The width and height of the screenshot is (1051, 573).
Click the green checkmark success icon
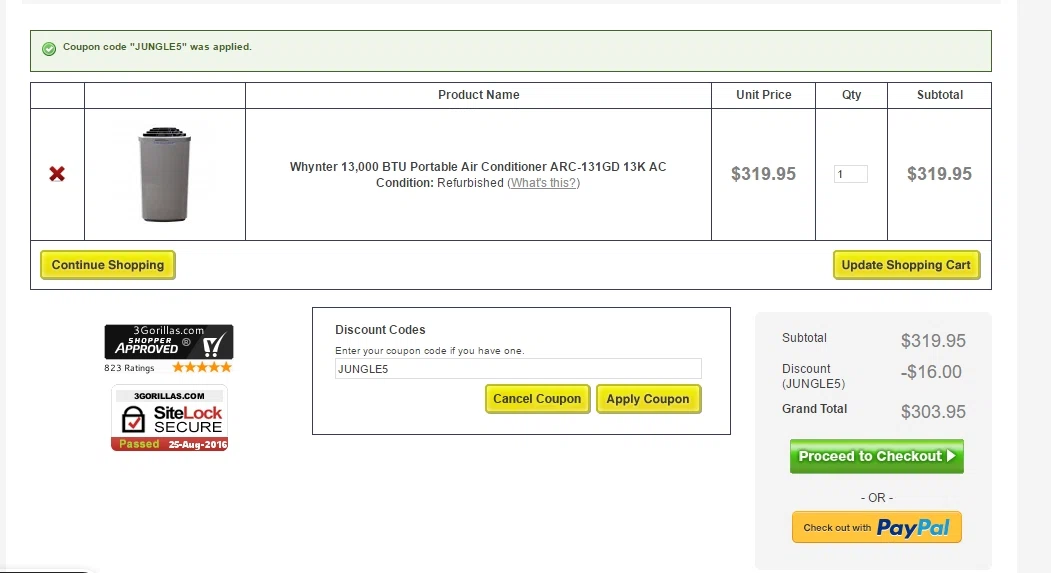(x=49, y=48)
